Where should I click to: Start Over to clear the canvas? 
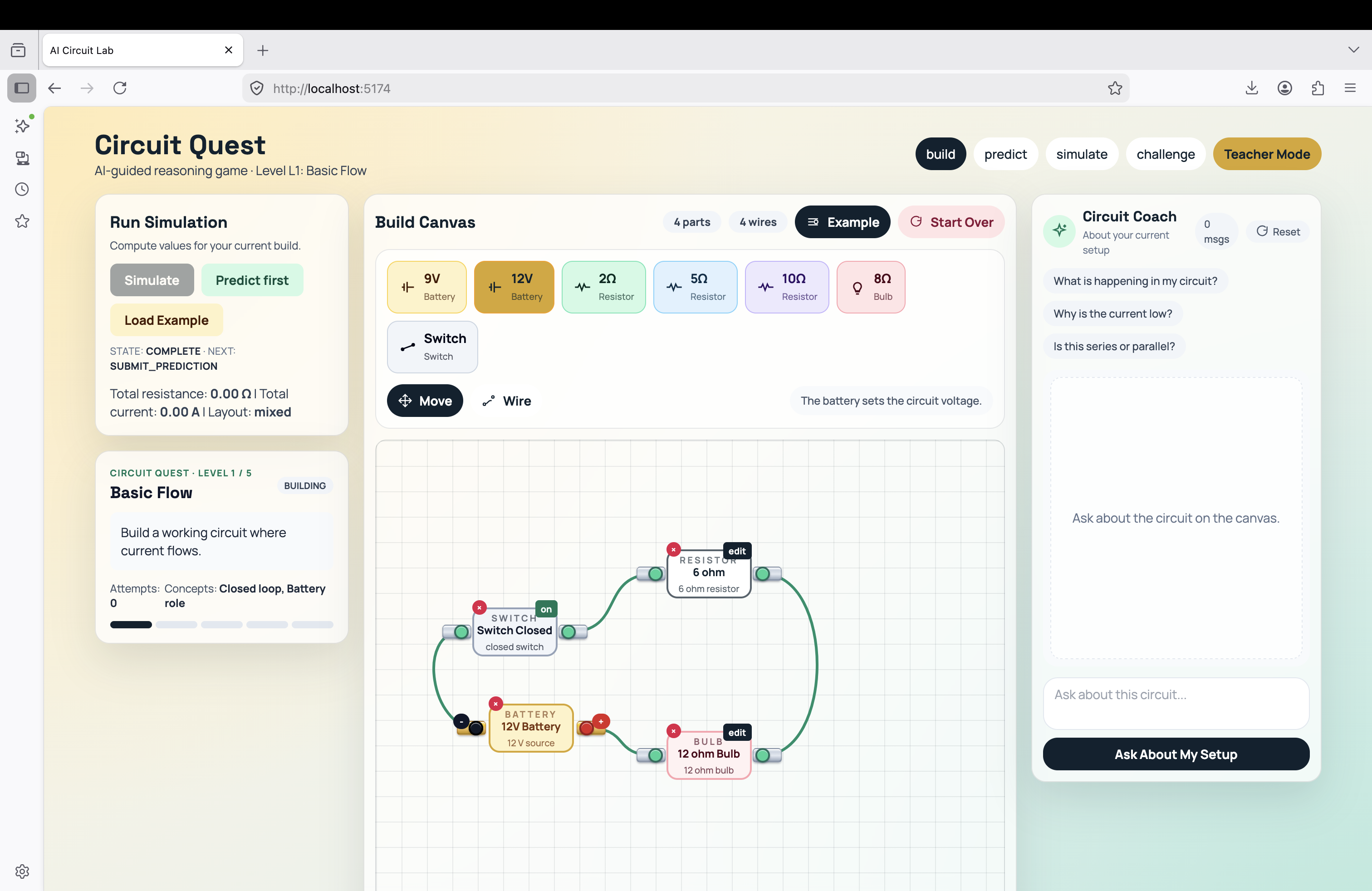click(x=951, y=222)
